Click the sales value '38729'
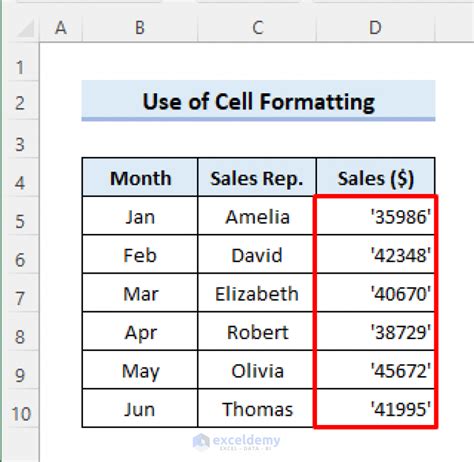Screen dimensions: 474x462 point(376,331)
